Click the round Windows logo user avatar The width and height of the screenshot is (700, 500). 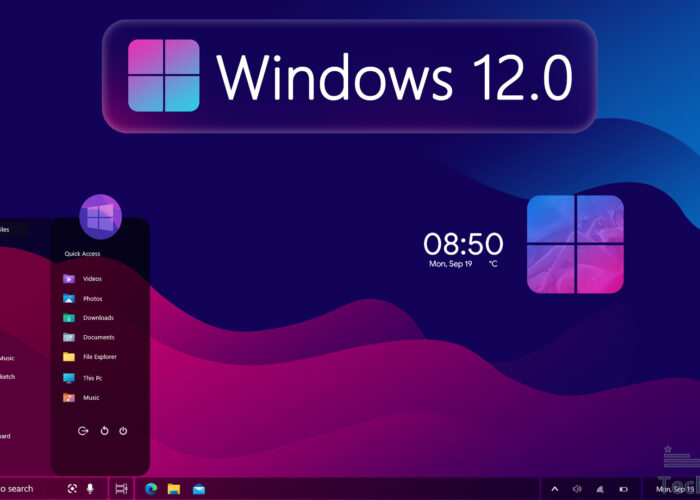100,217
